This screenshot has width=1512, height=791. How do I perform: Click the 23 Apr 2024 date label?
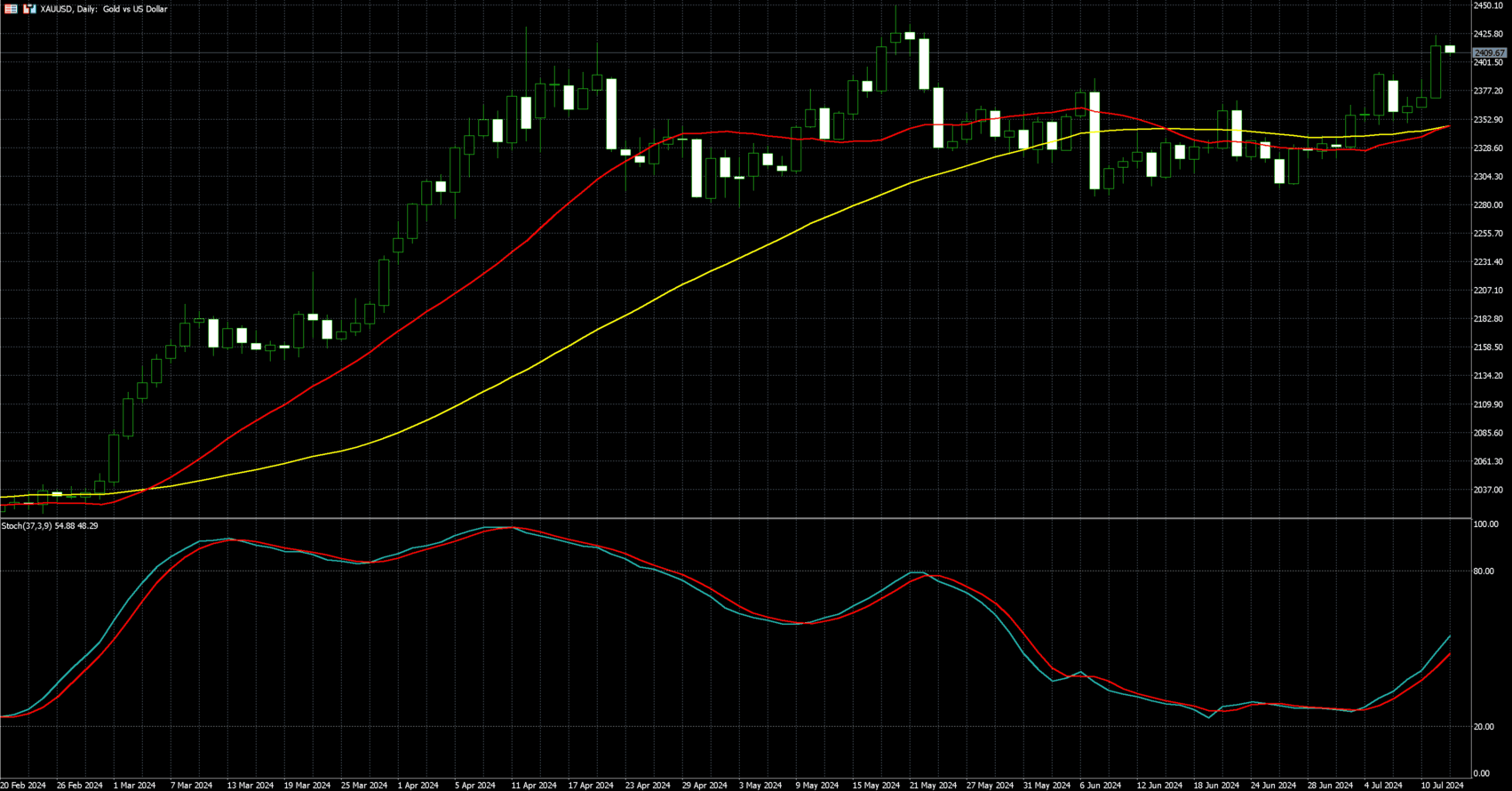click(648, 786)
